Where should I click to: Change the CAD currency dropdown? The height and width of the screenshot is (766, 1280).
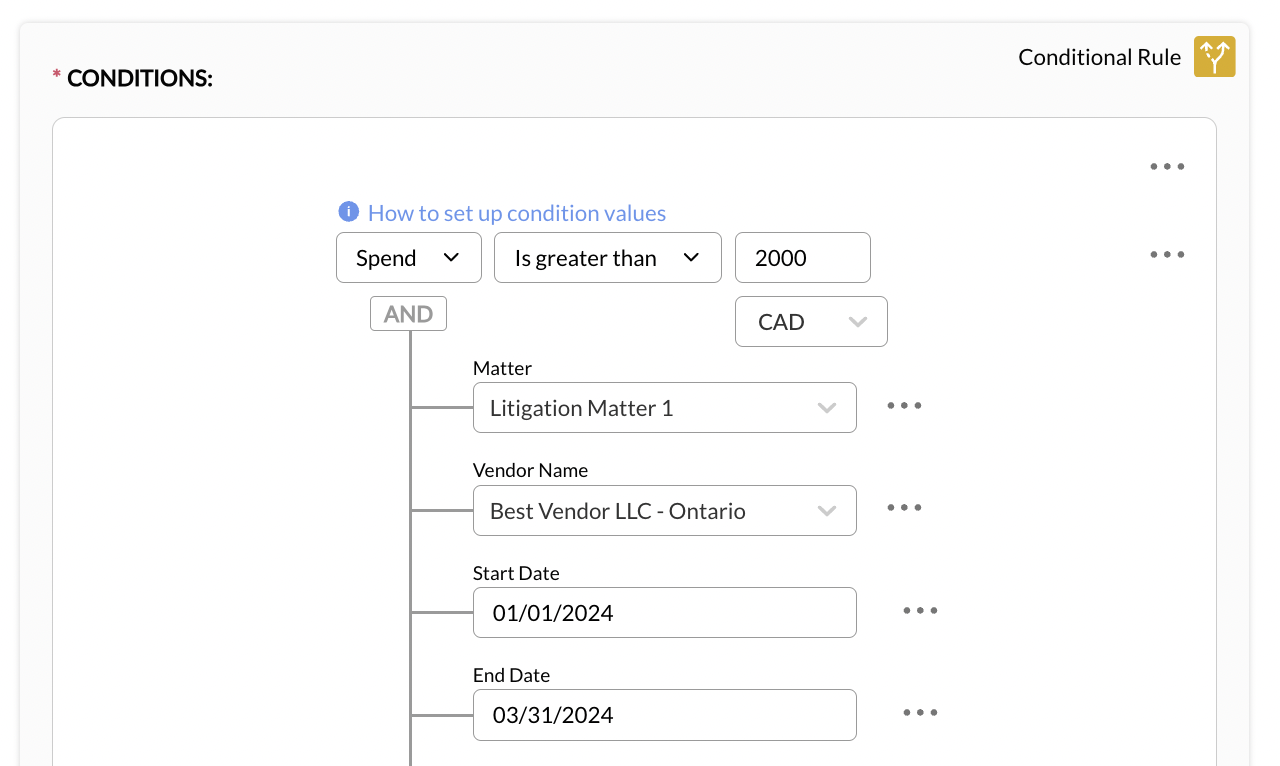coord(810,322)
